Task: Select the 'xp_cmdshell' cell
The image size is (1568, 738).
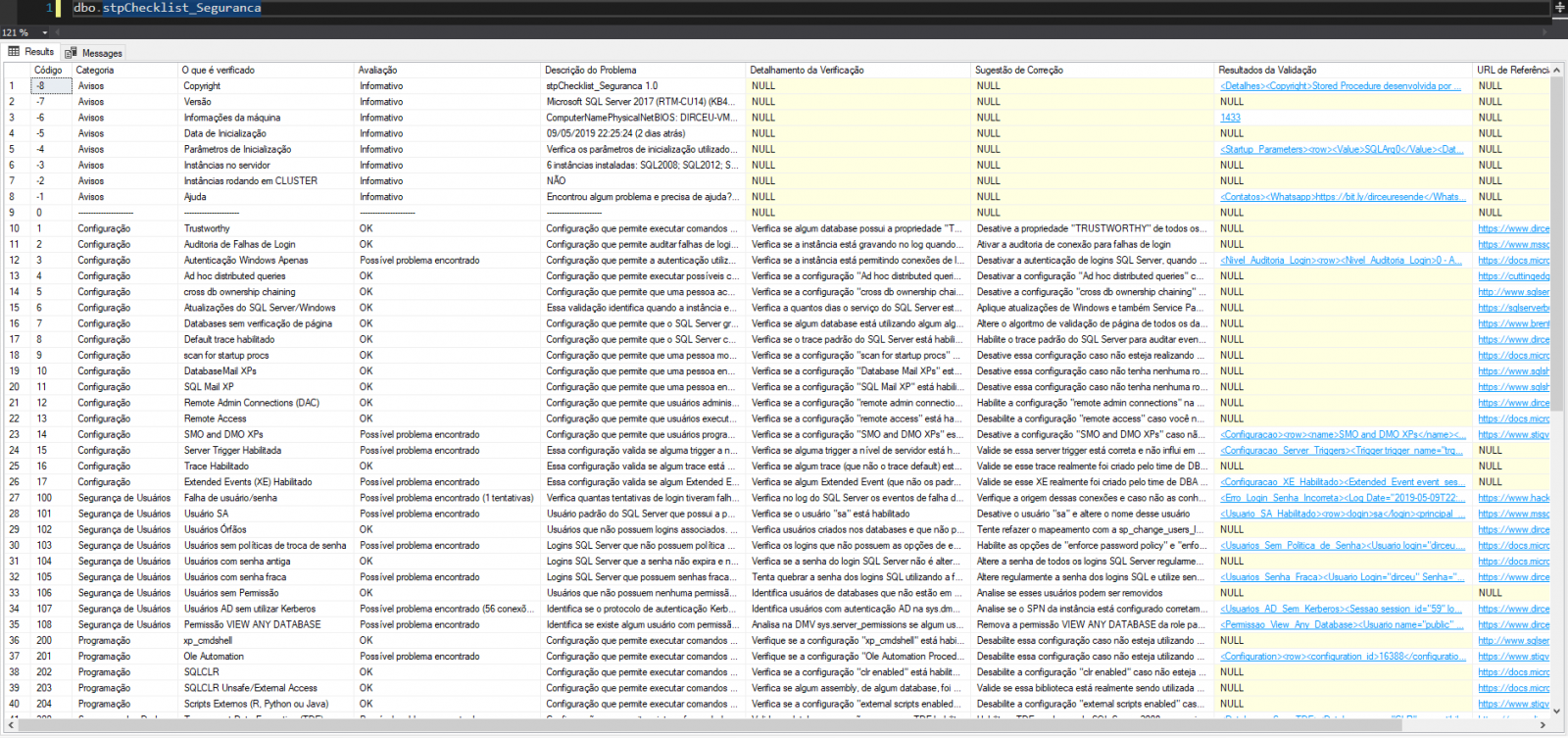Action: (266, 641)
